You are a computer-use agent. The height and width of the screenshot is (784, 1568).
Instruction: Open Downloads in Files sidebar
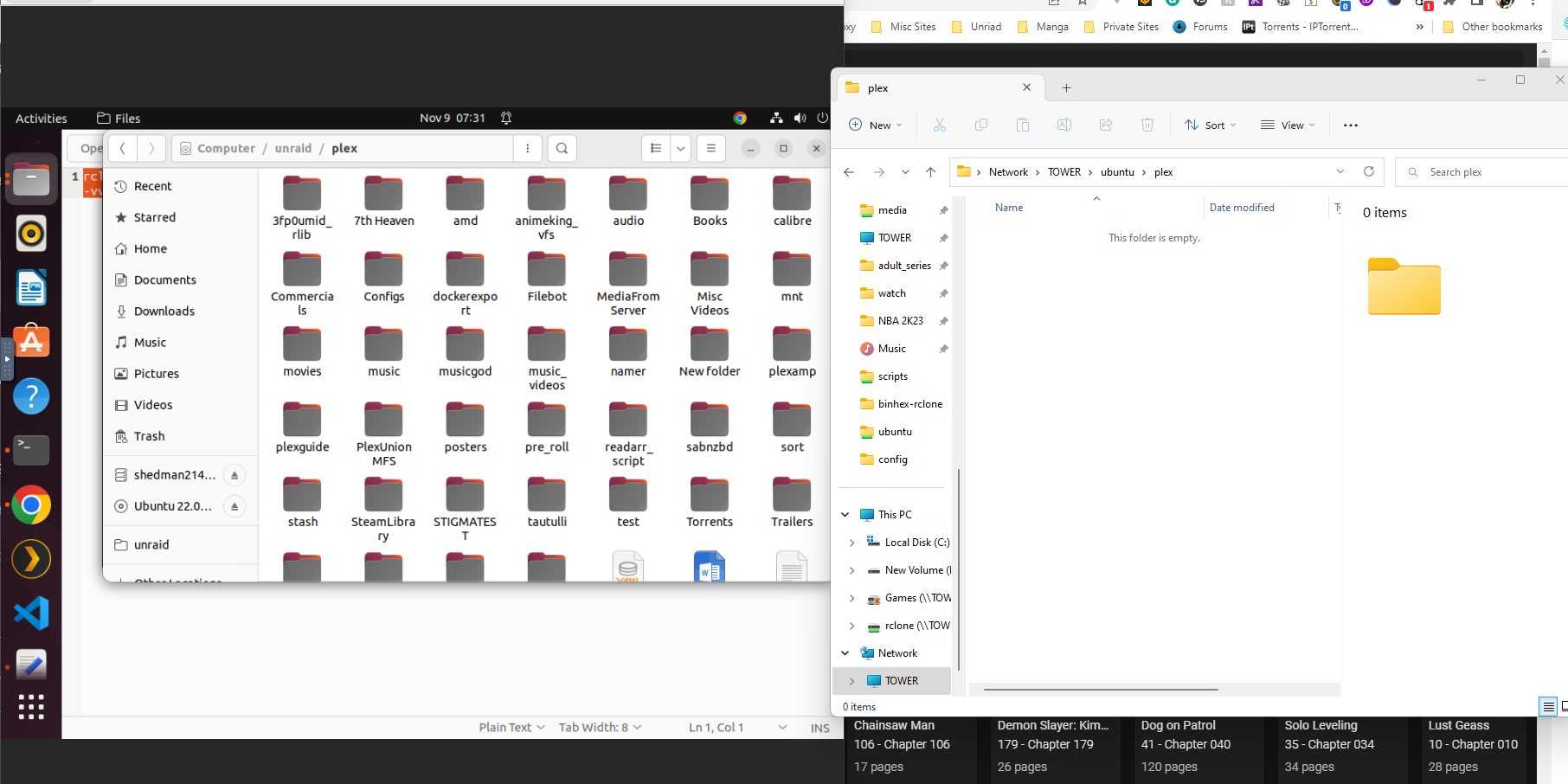coord(181,311)
